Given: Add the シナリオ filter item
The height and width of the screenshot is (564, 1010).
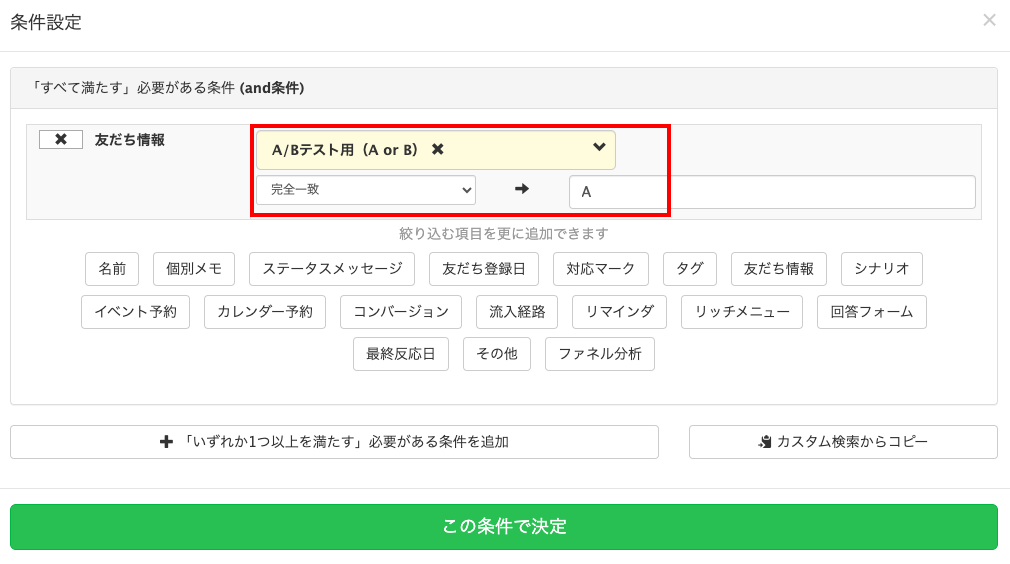Looking at the screenshot, I should tap(882, 268).
